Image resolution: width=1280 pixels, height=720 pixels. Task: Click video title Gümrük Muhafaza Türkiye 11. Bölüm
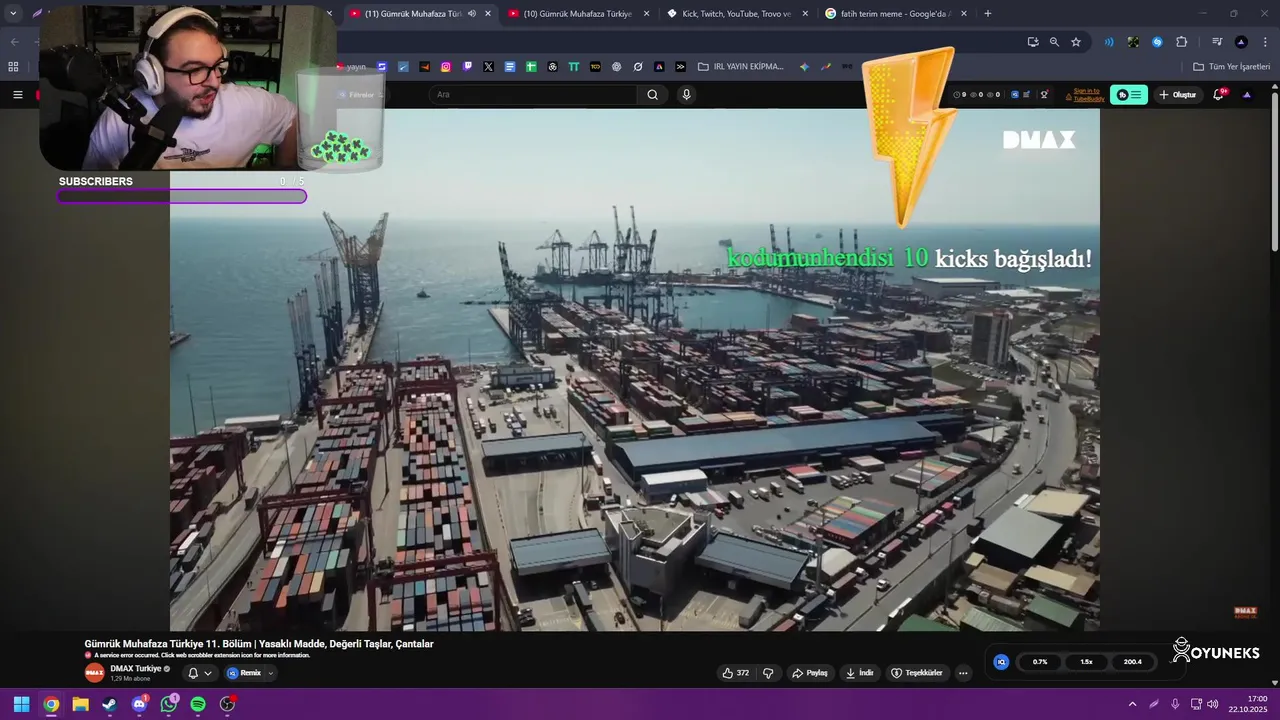click(x=259, y=644)
